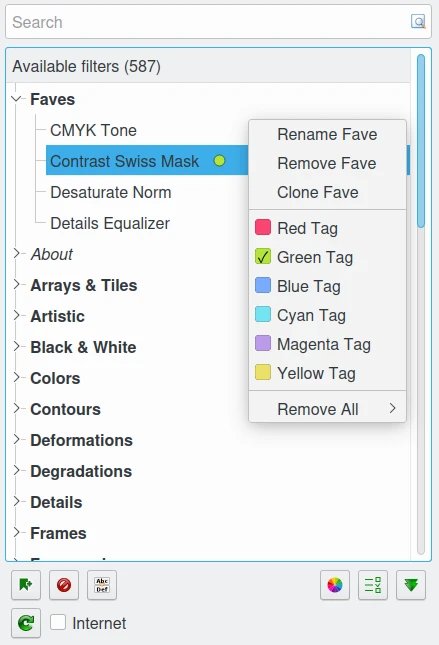Expand the Artistic category
Screen dimensions: 439x645
point(16,316)
